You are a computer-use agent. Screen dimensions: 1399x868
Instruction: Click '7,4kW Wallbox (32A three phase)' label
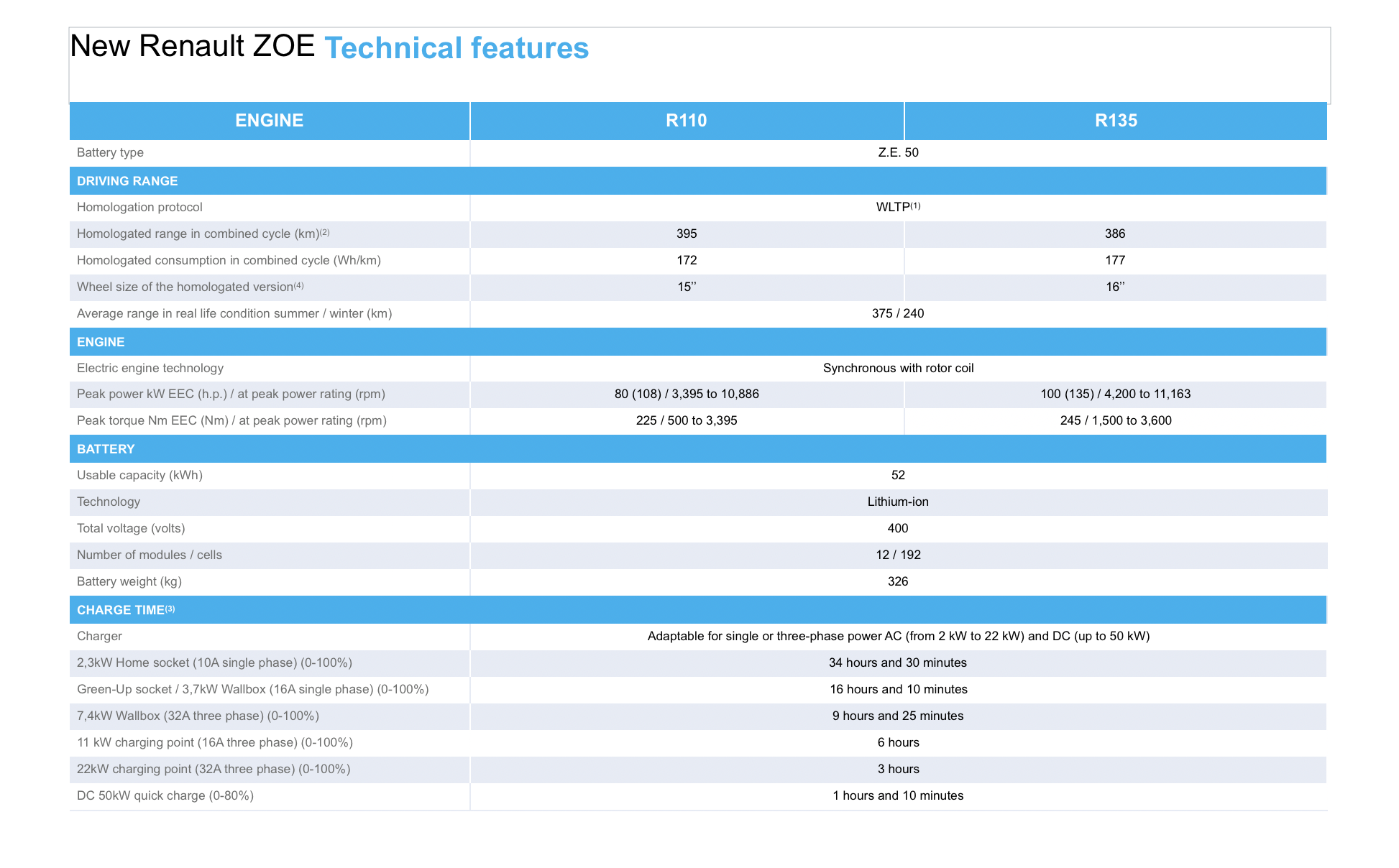[x=198, y=716]
